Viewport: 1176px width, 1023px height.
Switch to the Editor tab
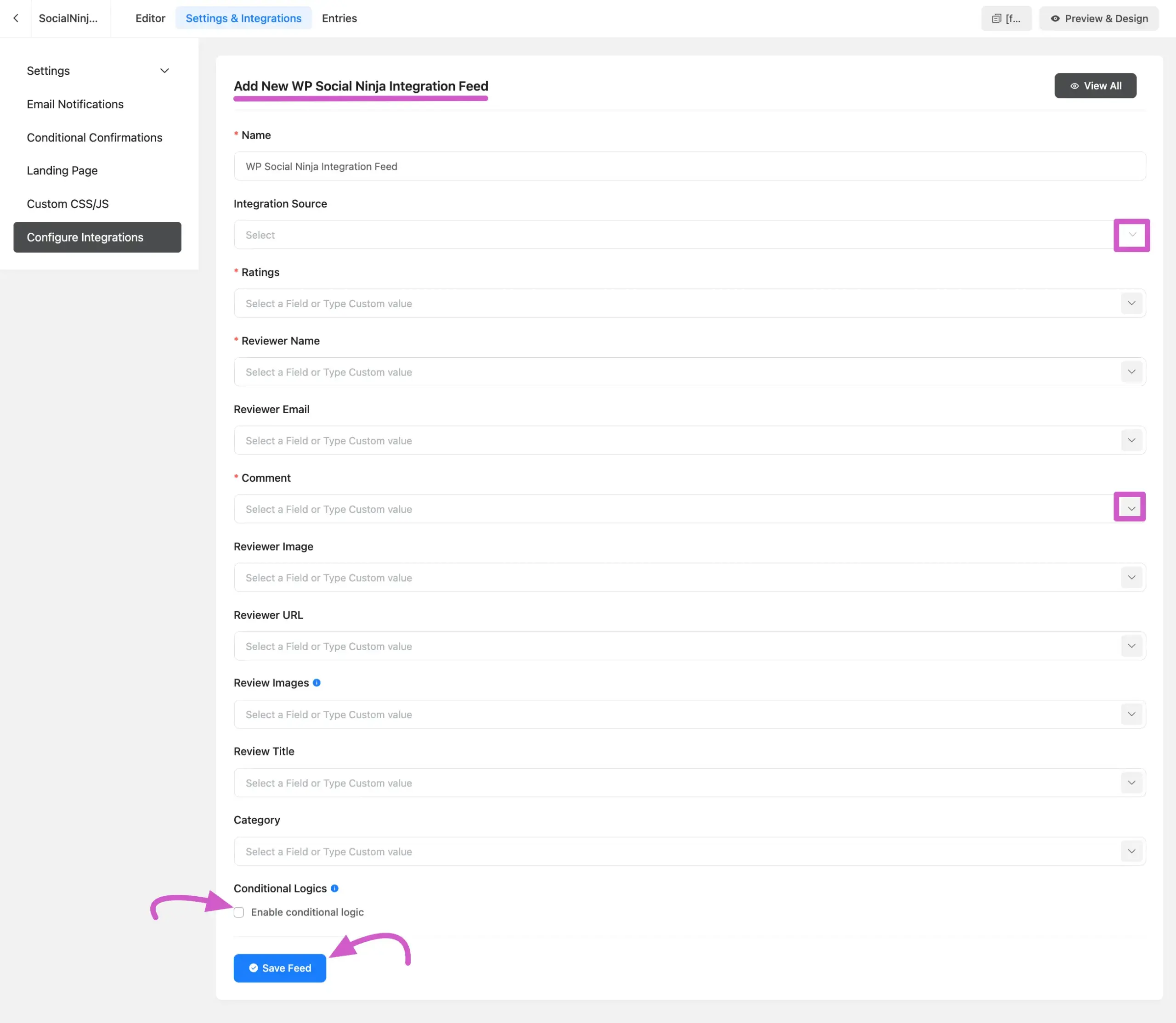(150, 18)
